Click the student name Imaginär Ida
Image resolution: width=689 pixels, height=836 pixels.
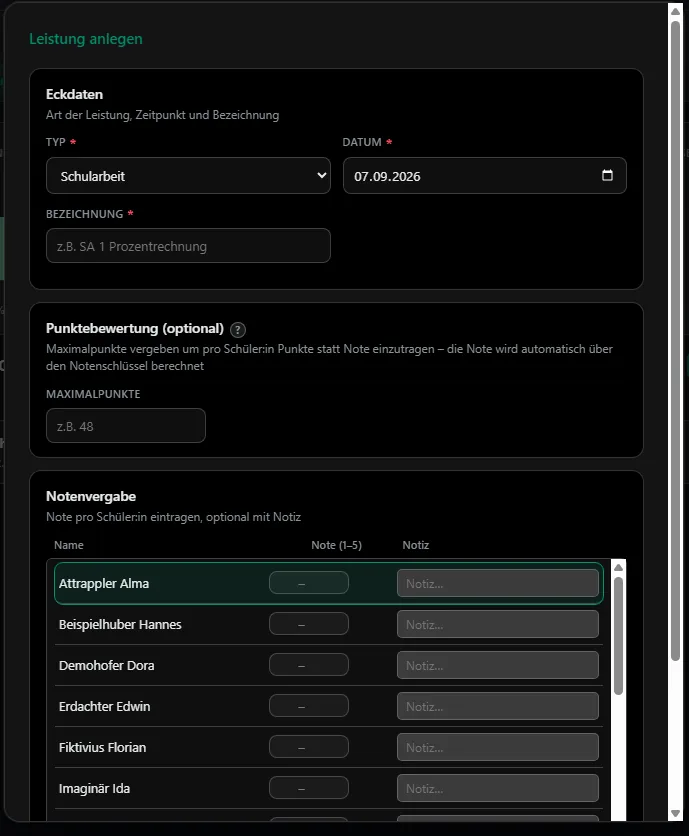pos(94,789)
